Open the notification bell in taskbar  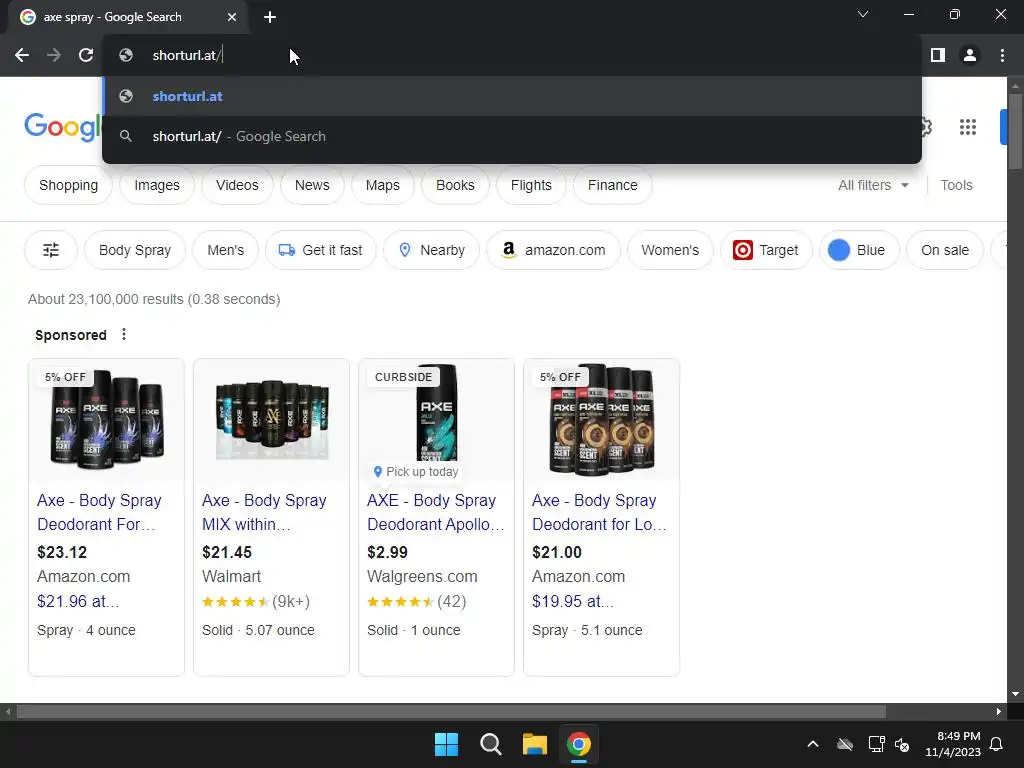(996, 744)
